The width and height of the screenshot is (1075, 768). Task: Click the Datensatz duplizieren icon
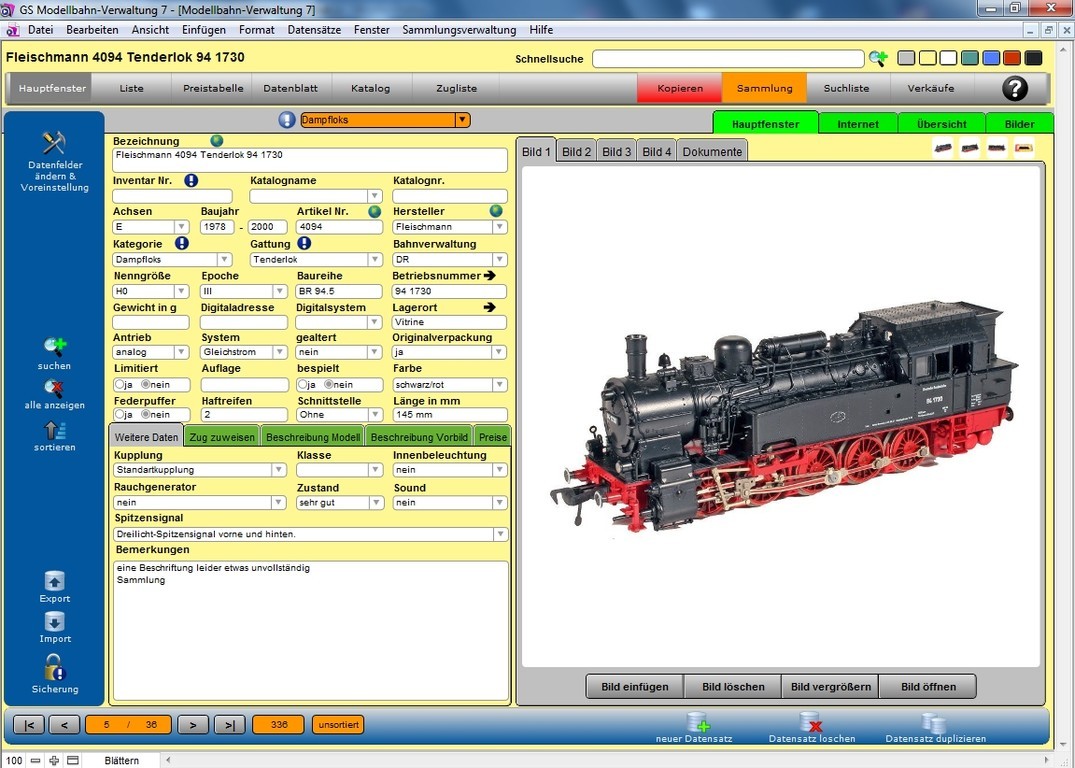point(933,723)
